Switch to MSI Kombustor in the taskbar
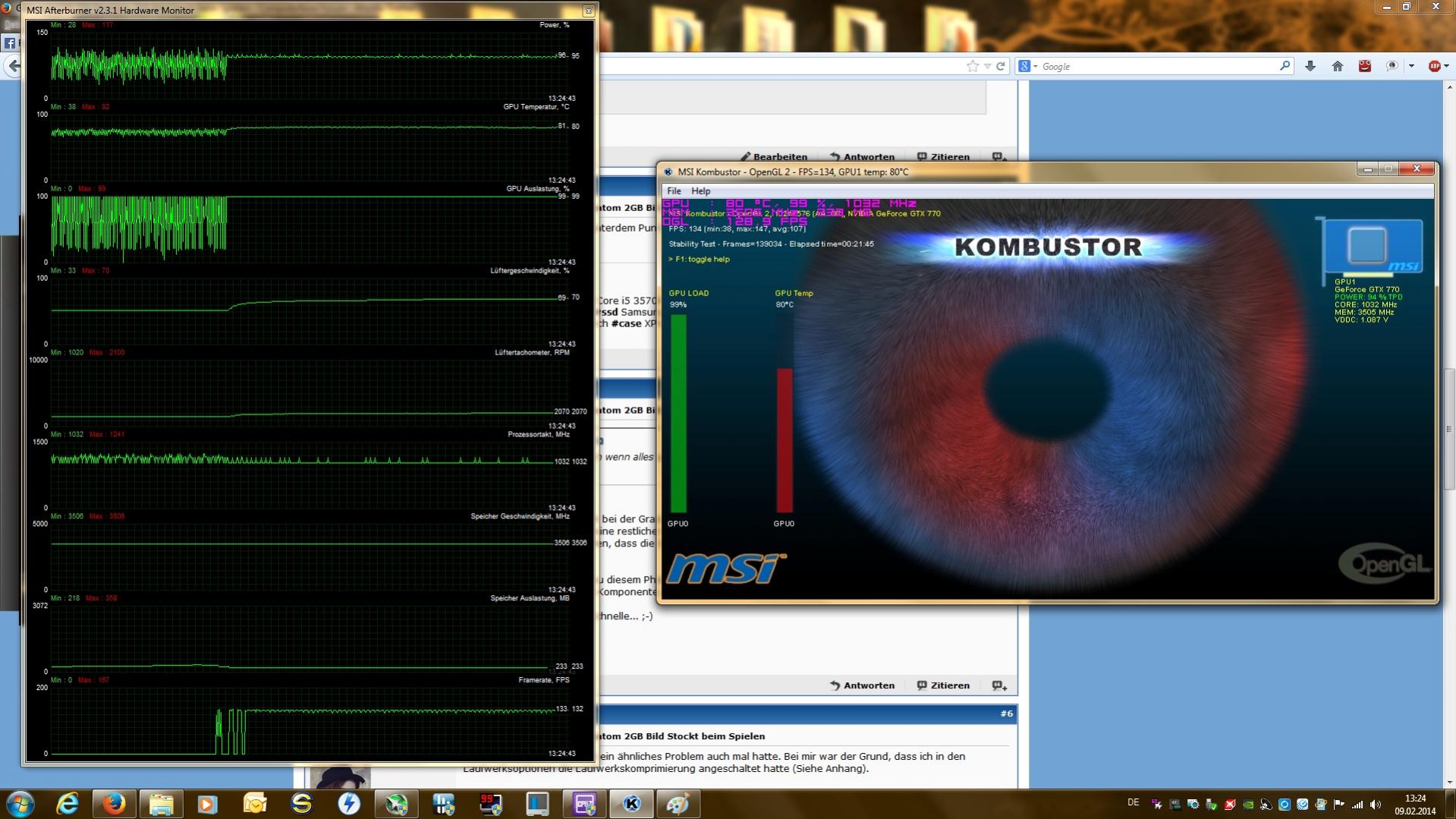1456x819 pixels. click(631, 803)
